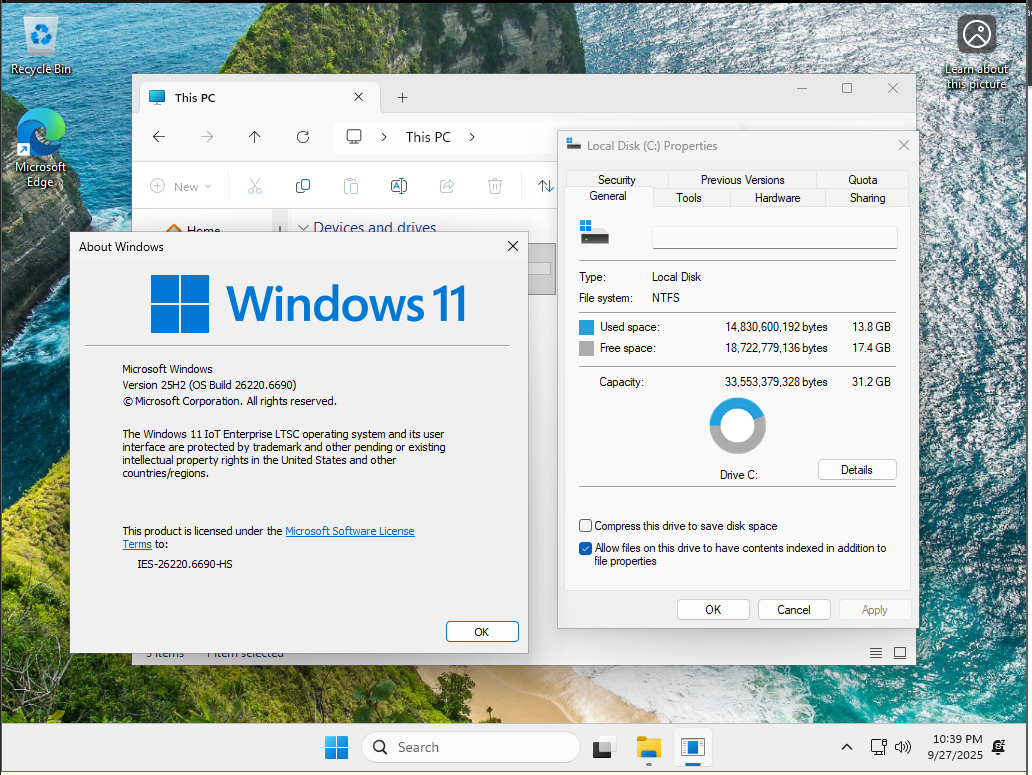Refresh the This PC view
This screenshot has width=1032, height=775.
pos(303,137)
